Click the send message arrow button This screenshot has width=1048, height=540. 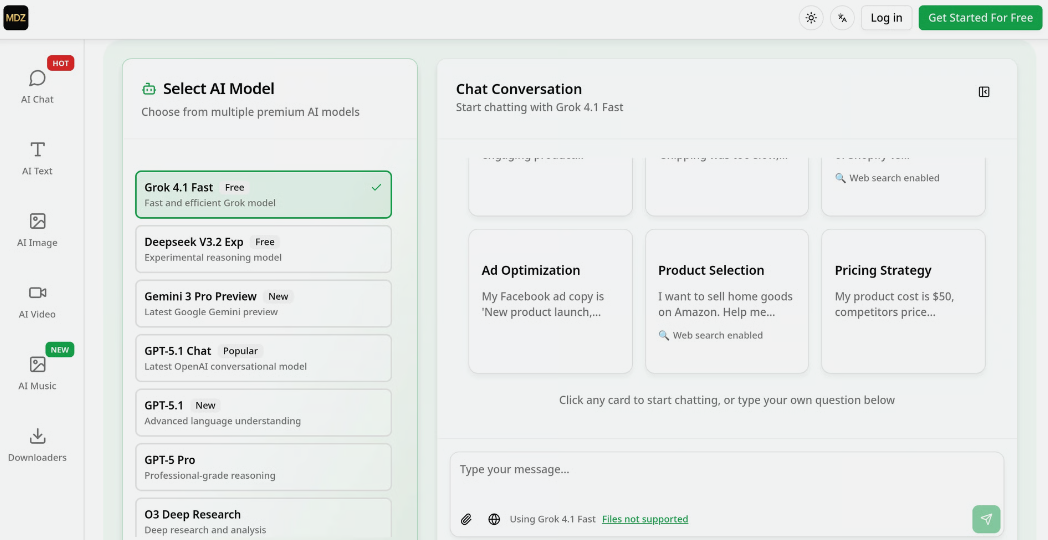(985, 519)
